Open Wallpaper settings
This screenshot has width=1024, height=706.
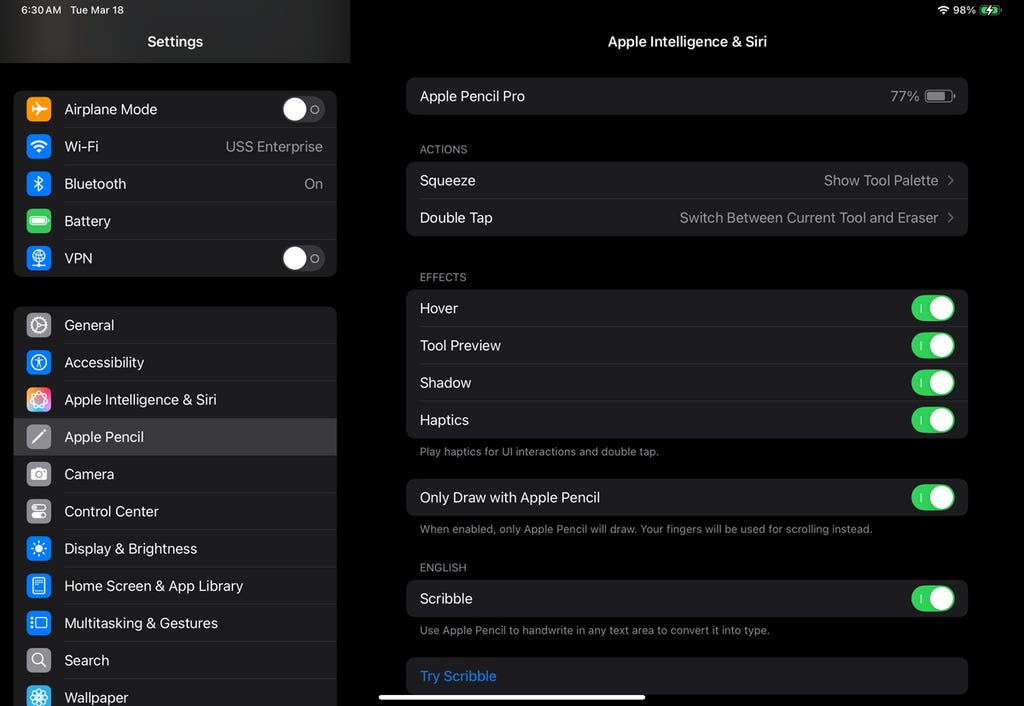click(x=175, y=694)
